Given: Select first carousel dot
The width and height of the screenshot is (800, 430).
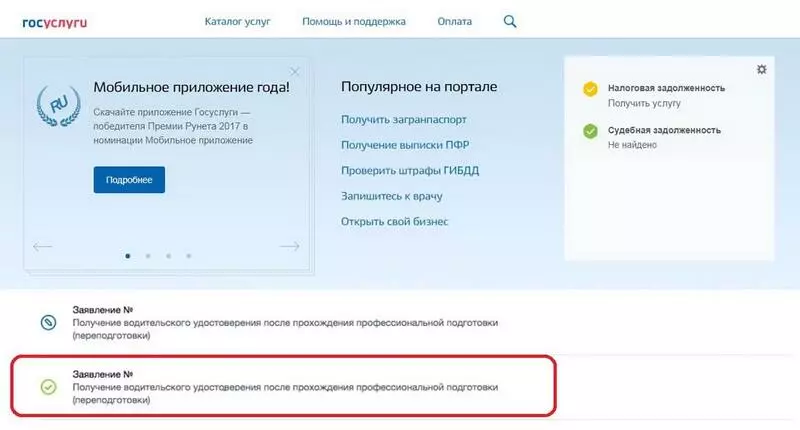Looking at the screenshot, I should point(128,256).
